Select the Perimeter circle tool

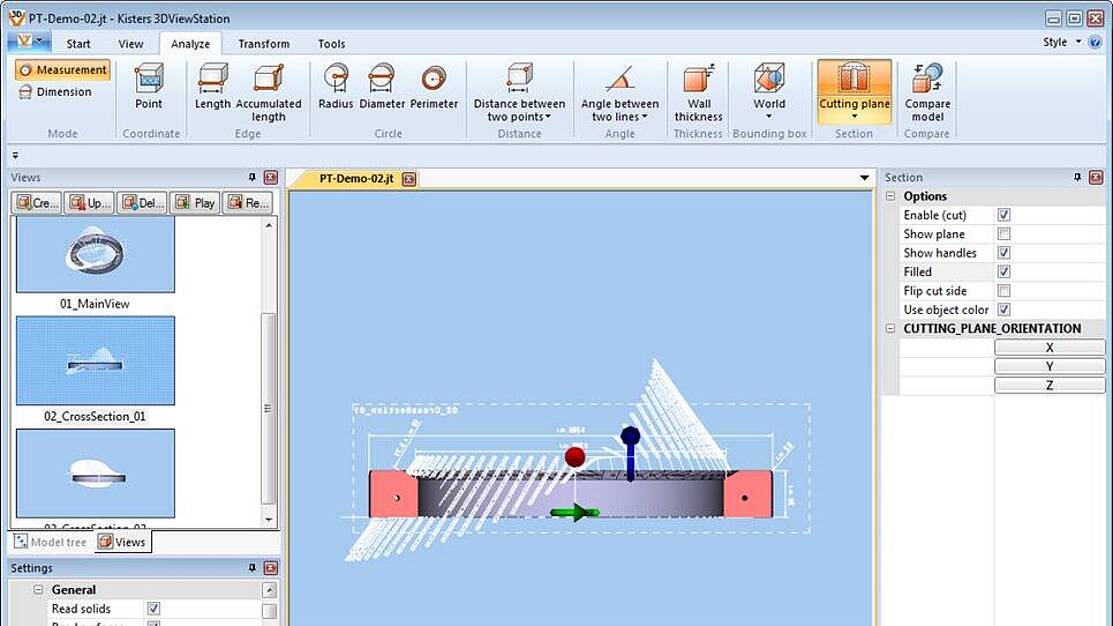pyautogui.click(x=434, y=86)
